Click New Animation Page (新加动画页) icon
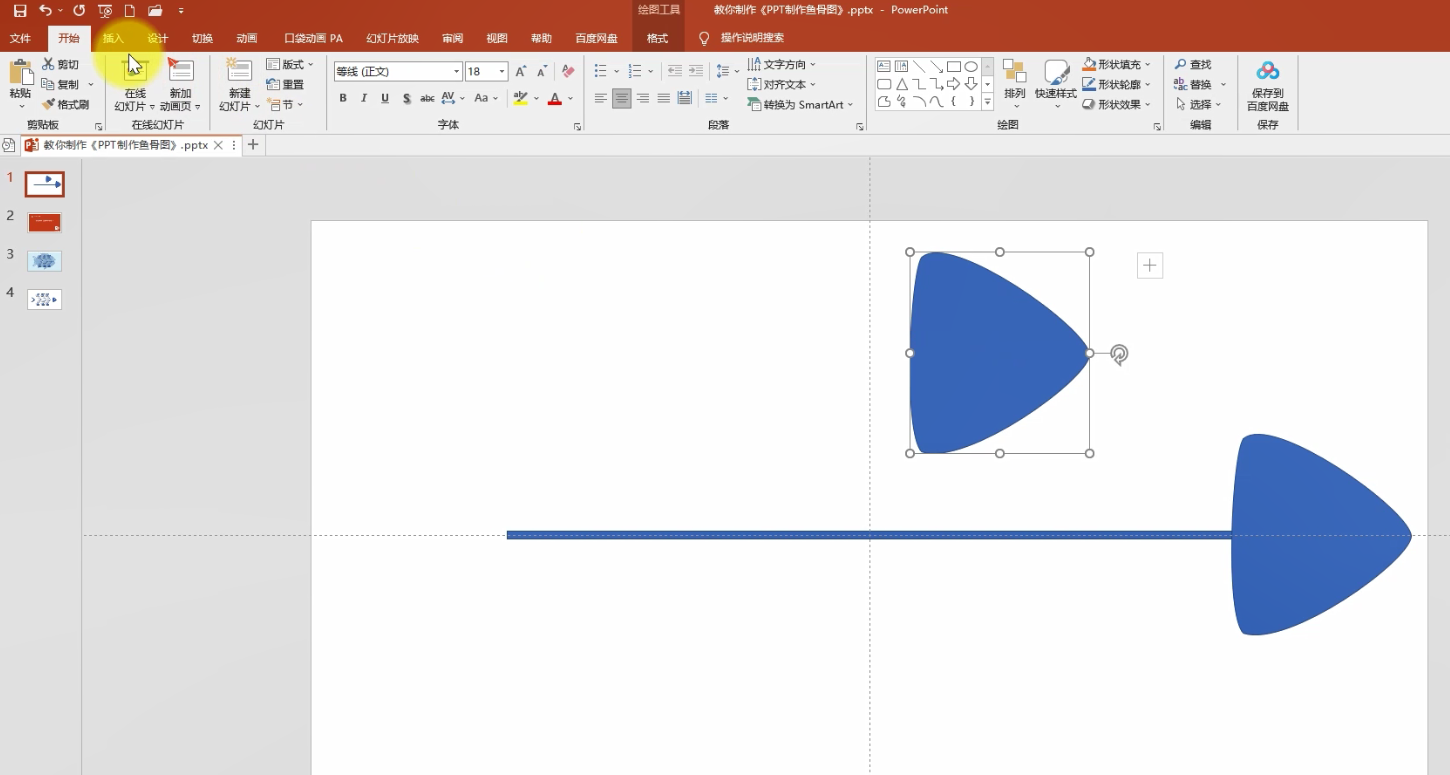The width and height of the screenshot is (1450, 775). [x=180, y=70]
